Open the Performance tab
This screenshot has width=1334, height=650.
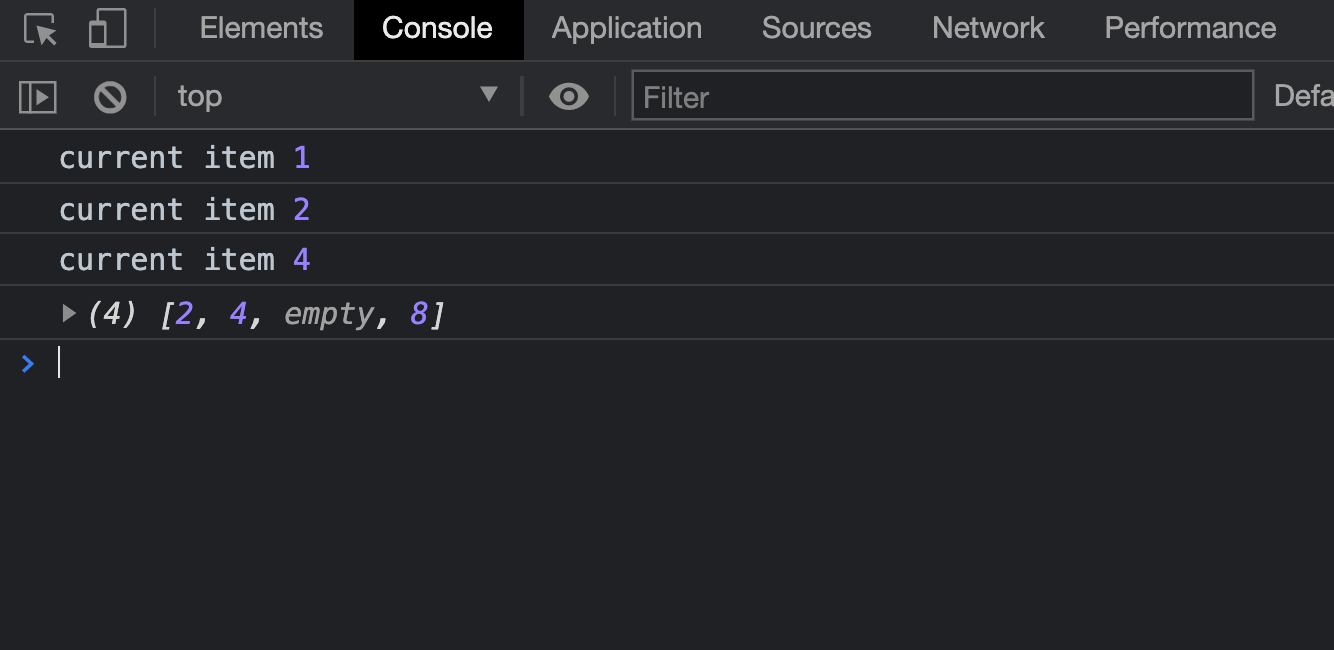point(1190,28)
